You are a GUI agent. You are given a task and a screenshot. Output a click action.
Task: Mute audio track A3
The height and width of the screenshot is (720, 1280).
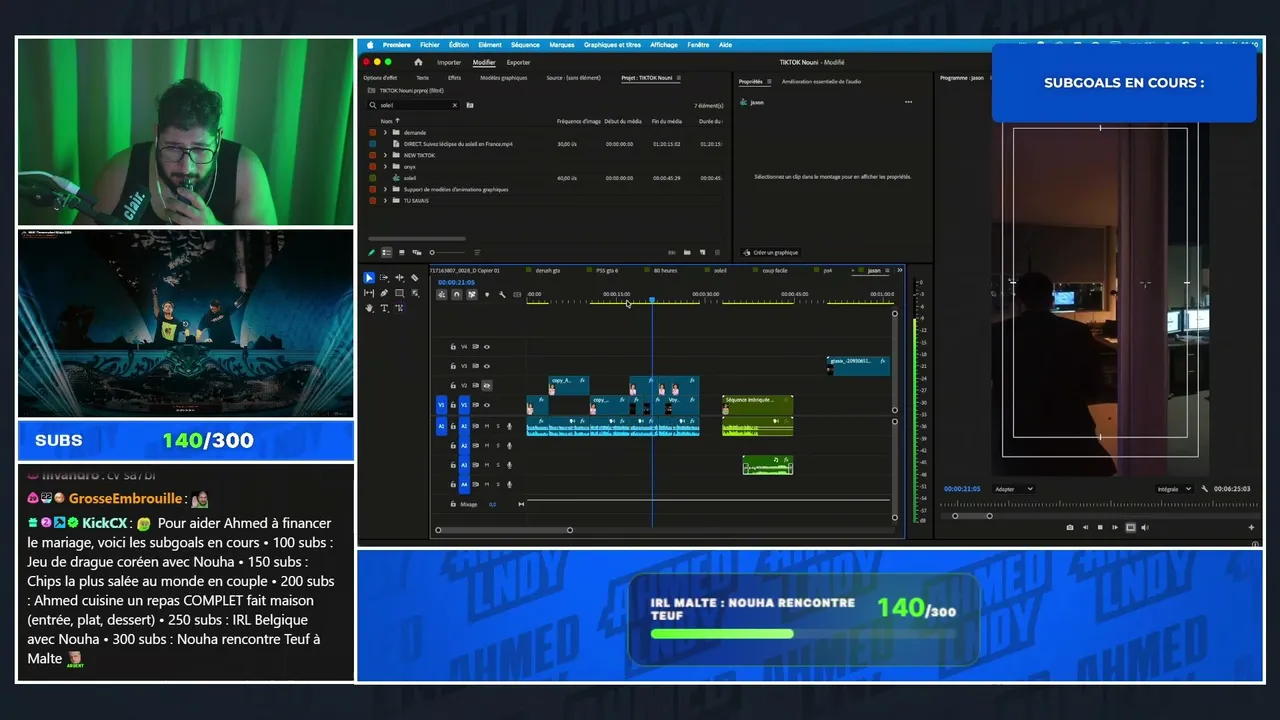click(x=487, y=465)
